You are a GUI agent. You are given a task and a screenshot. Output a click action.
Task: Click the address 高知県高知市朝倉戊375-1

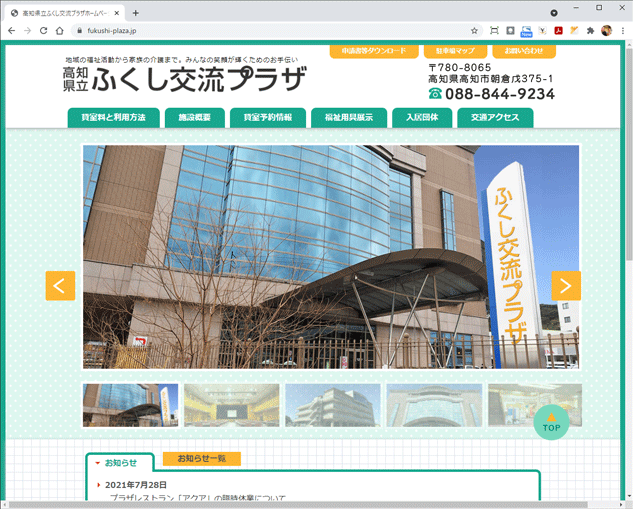click(490, 79)
